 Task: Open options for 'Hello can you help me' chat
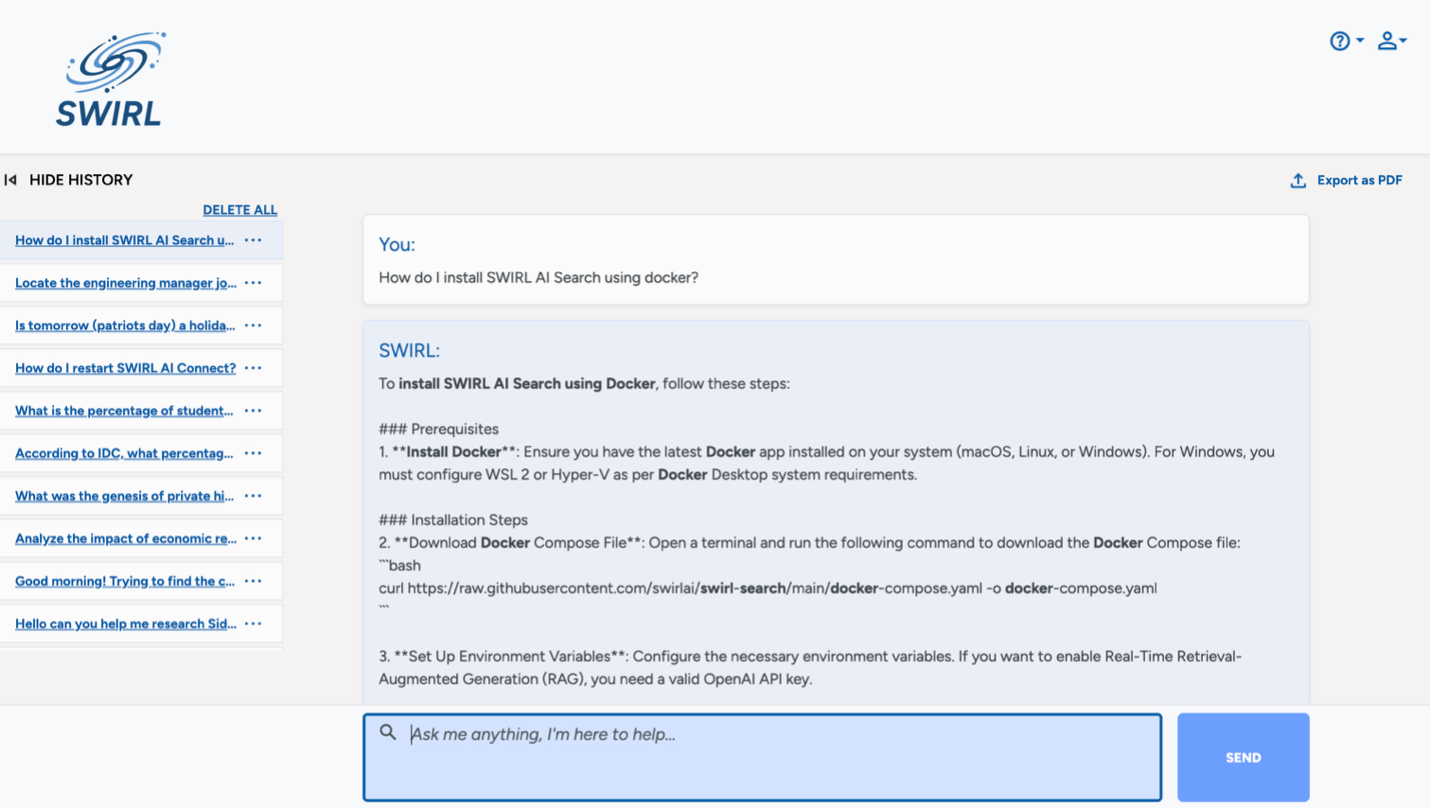[x=253, y=624]
